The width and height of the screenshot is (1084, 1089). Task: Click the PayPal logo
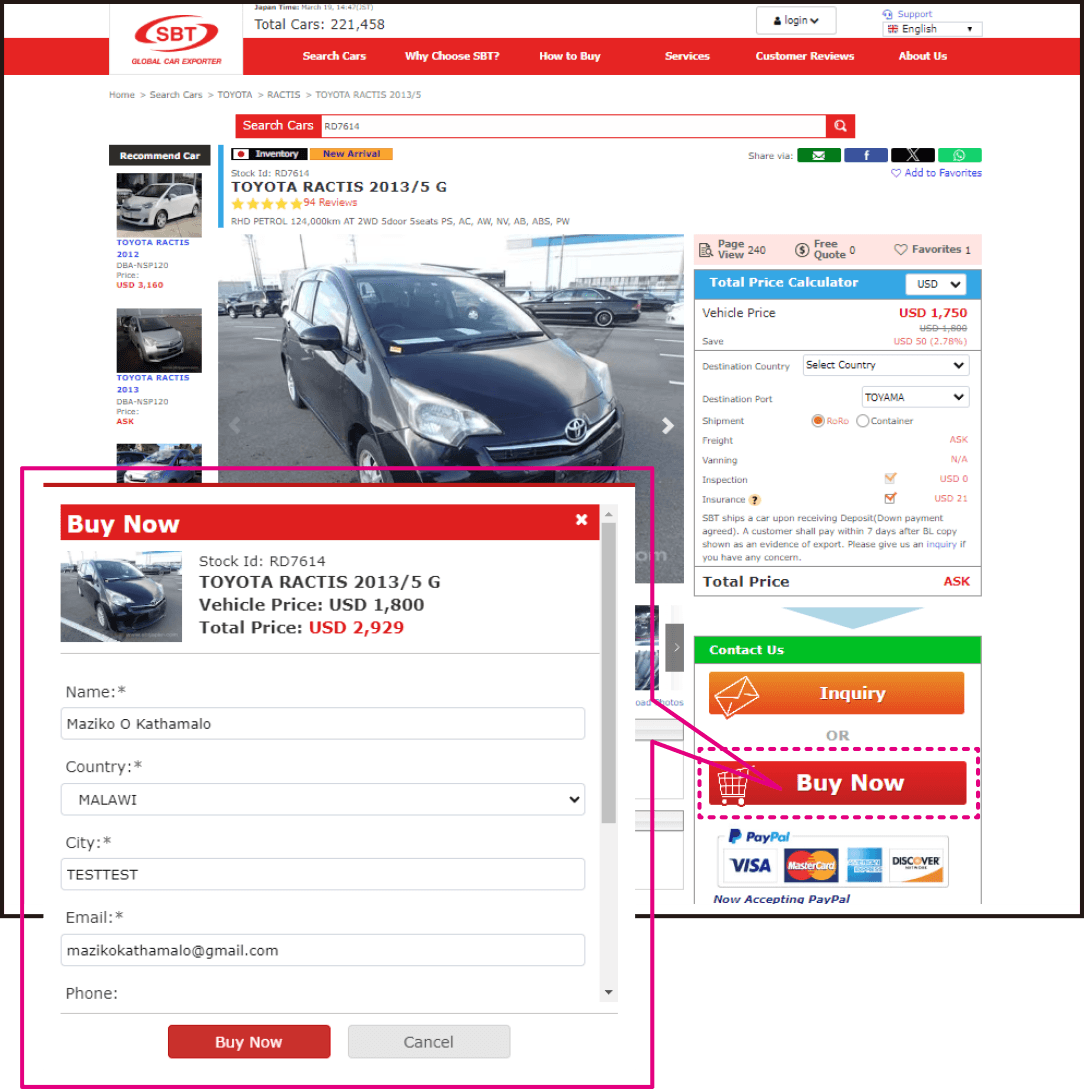pos(759,837)
